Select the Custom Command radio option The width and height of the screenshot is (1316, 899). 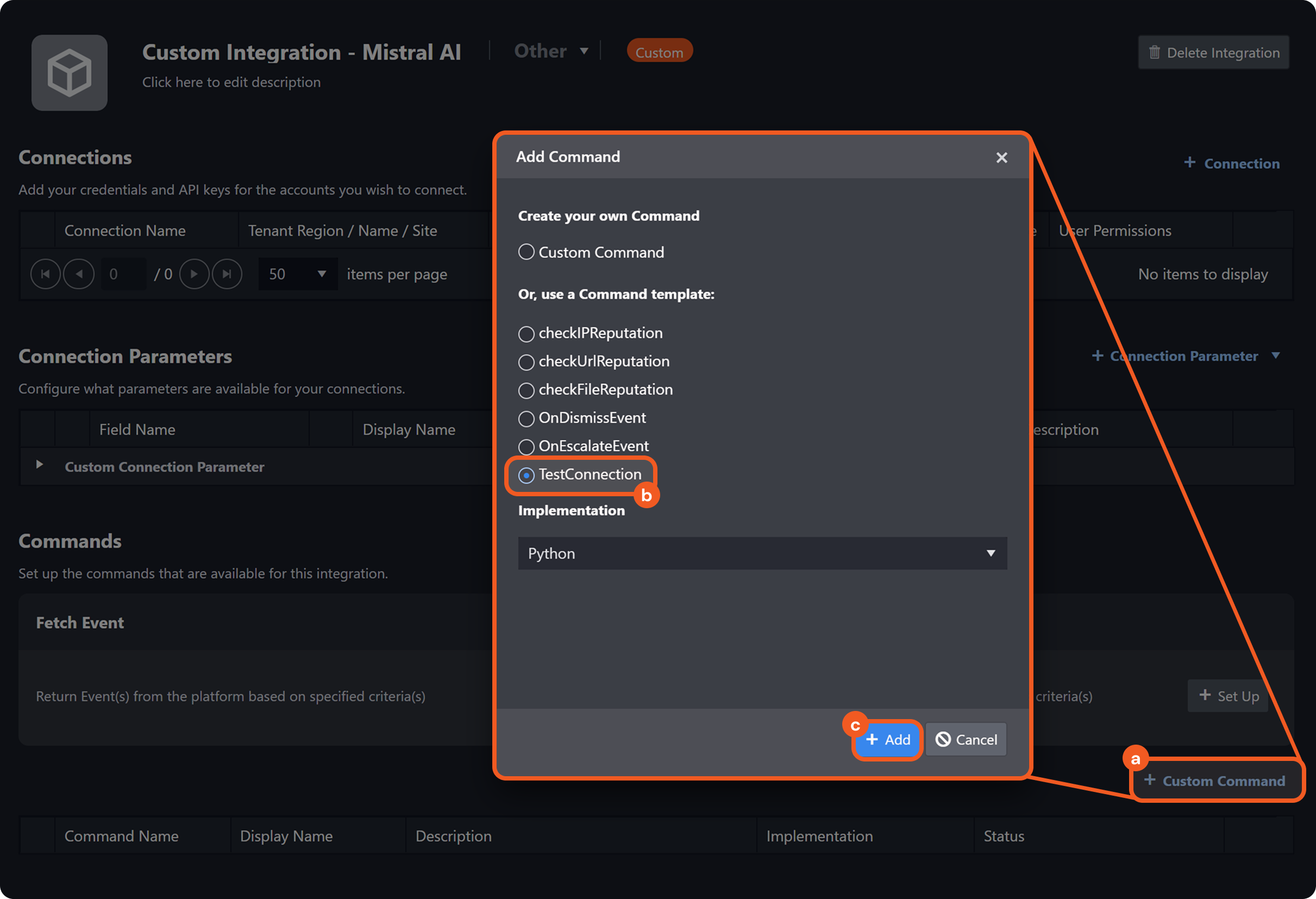526,252
